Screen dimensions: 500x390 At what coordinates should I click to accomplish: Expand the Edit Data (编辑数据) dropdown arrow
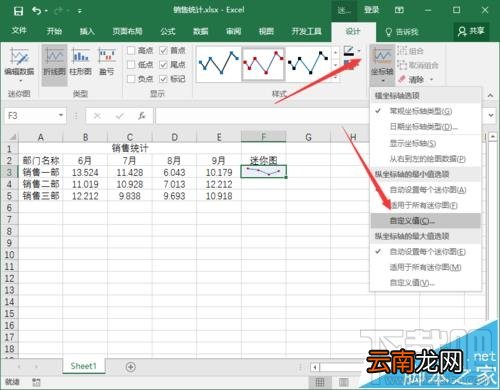pos(20,81)
